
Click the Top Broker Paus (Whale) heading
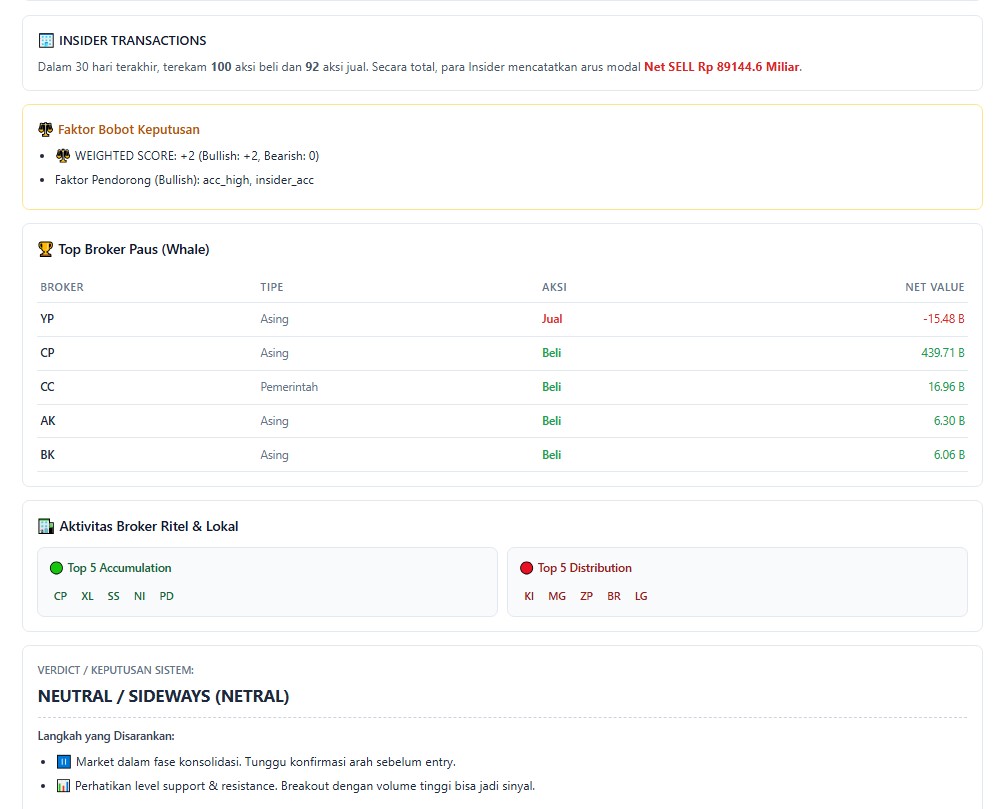point(134,249)
